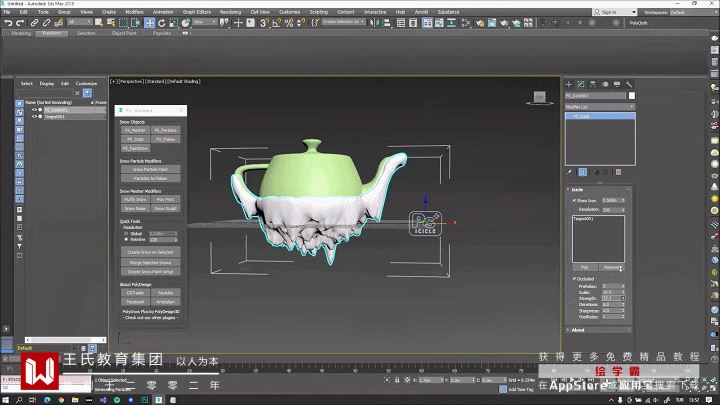Open the Modifiers menu
The height and width of the screenshot is (405, 720).
[134, 12]
